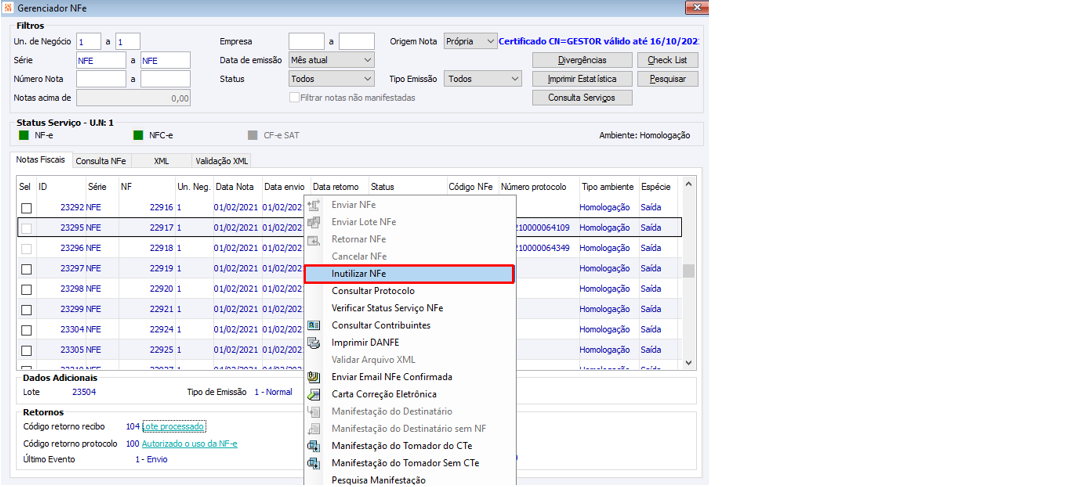Click the Enviar Lote NFe icon
1080x487 pixels.
click(314, 222)
